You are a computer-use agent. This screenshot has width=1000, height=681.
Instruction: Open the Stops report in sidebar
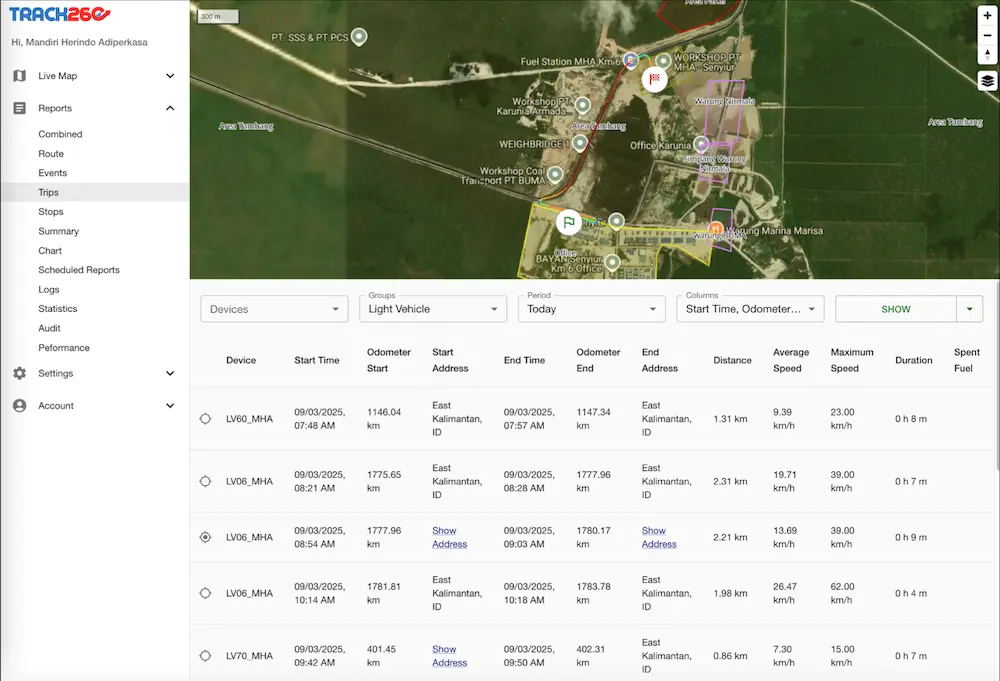(x=51, y=212)
